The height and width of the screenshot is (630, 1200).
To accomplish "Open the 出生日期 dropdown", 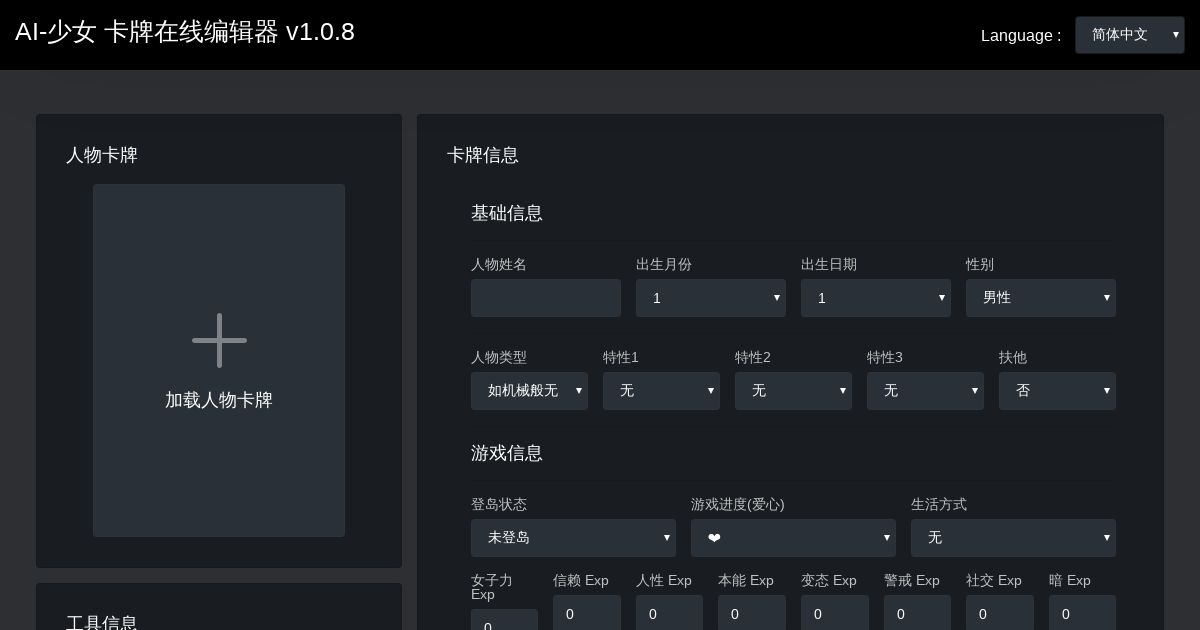I will 876,298.
